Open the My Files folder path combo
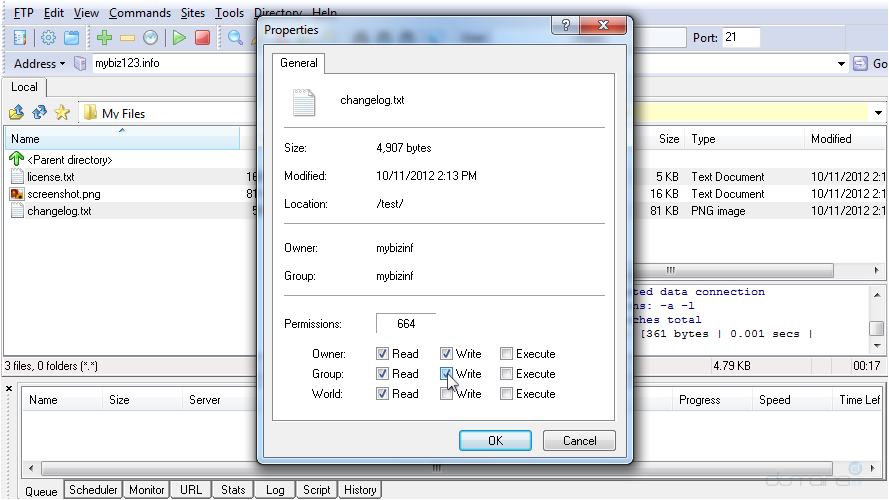Viewport: 889px width, 500px height. click(x=168, y=113)
